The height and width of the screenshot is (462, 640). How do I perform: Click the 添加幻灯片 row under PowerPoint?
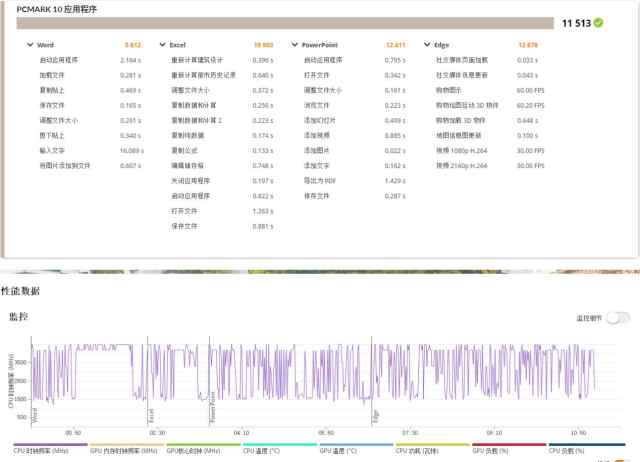click(355, 120)
